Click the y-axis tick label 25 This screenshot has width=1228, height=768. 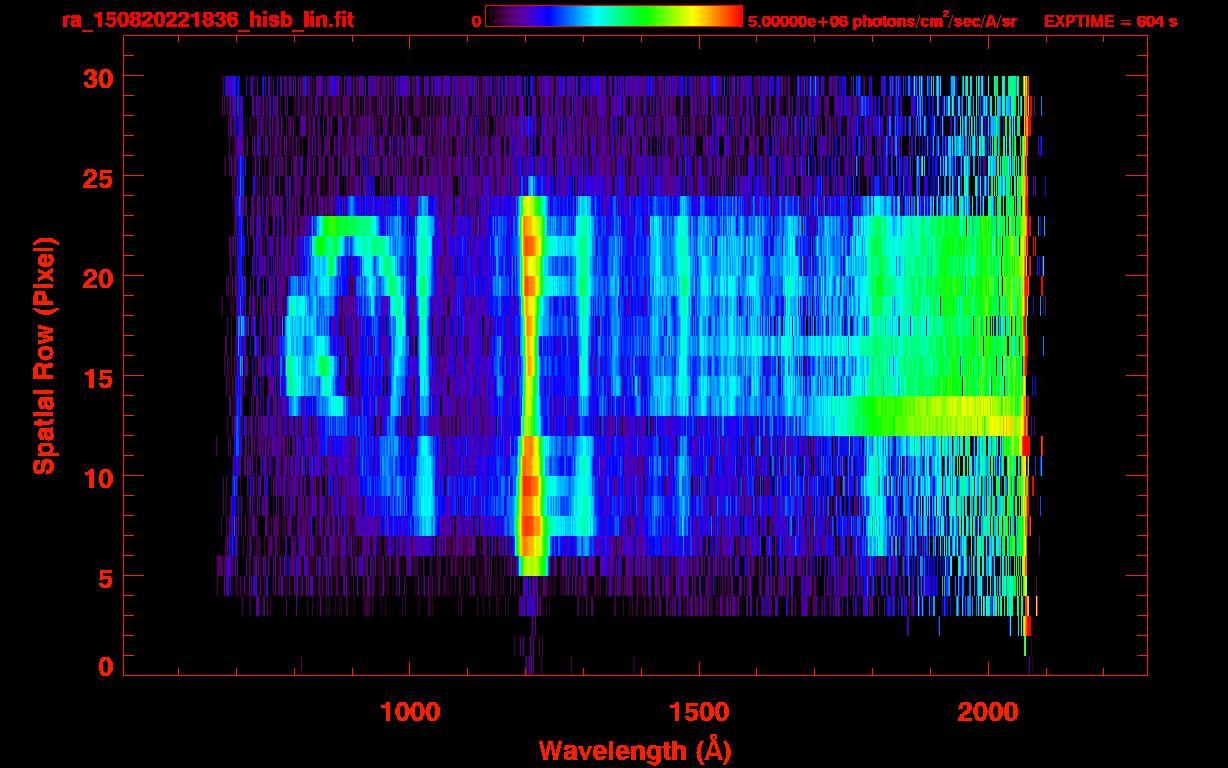[x=97, y=177]
